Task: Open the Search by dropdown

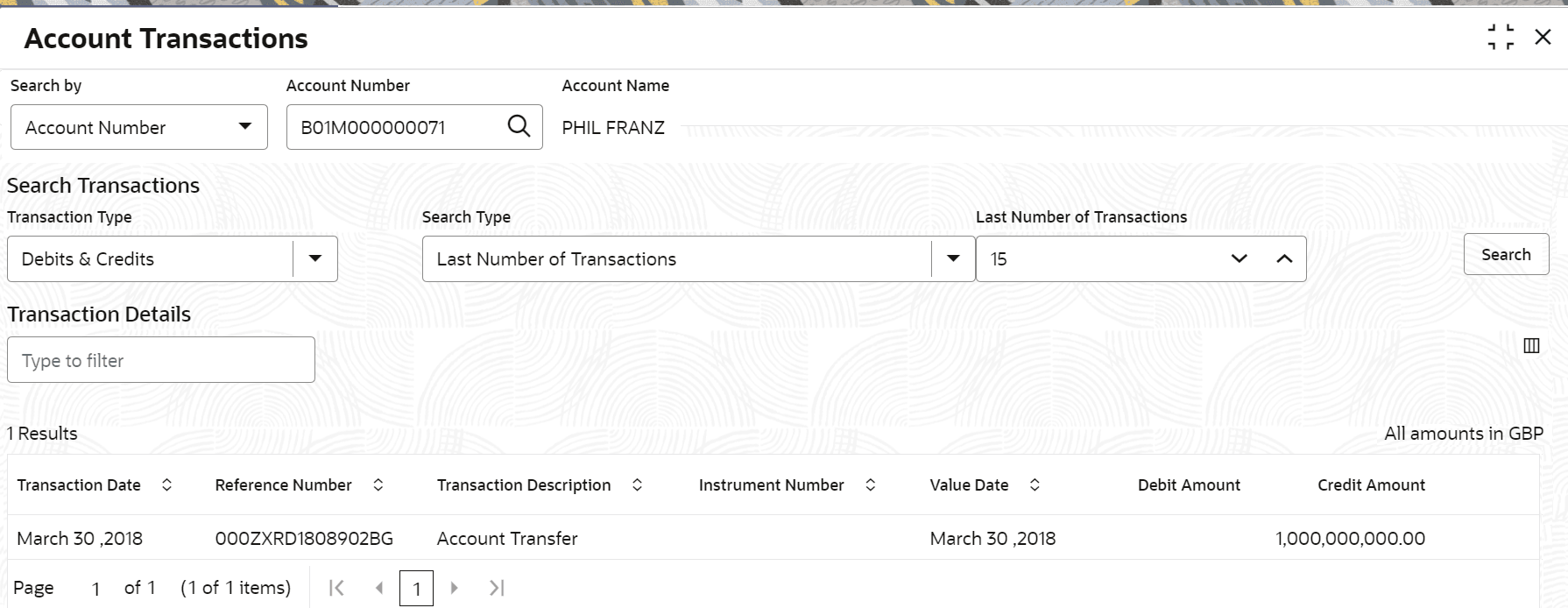Action: pyautogui.click(x=139, y=127)
